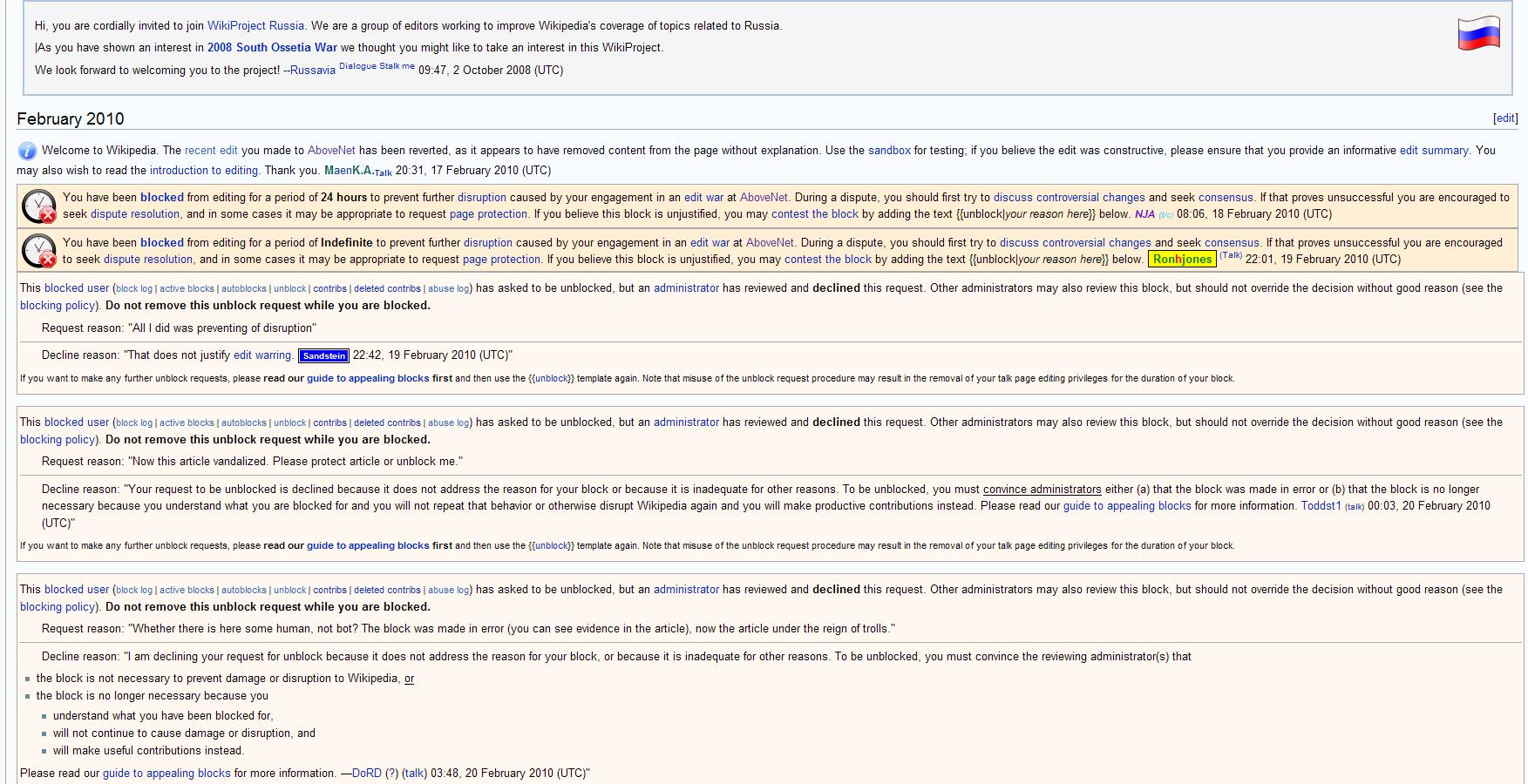The image size is (1528, 784).
Task: Open 'active blocks' in the first unblock request
Action: (187, 289)
